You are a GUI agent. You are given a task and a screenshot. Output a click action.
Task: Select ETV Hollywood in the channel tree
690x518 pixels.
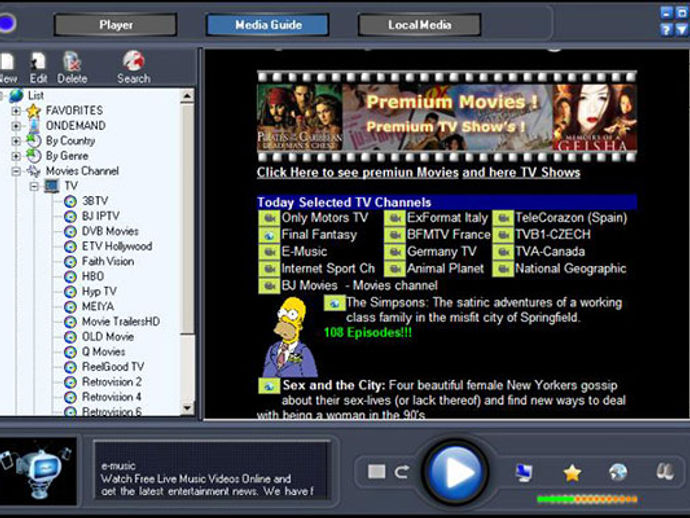(117, 246)
